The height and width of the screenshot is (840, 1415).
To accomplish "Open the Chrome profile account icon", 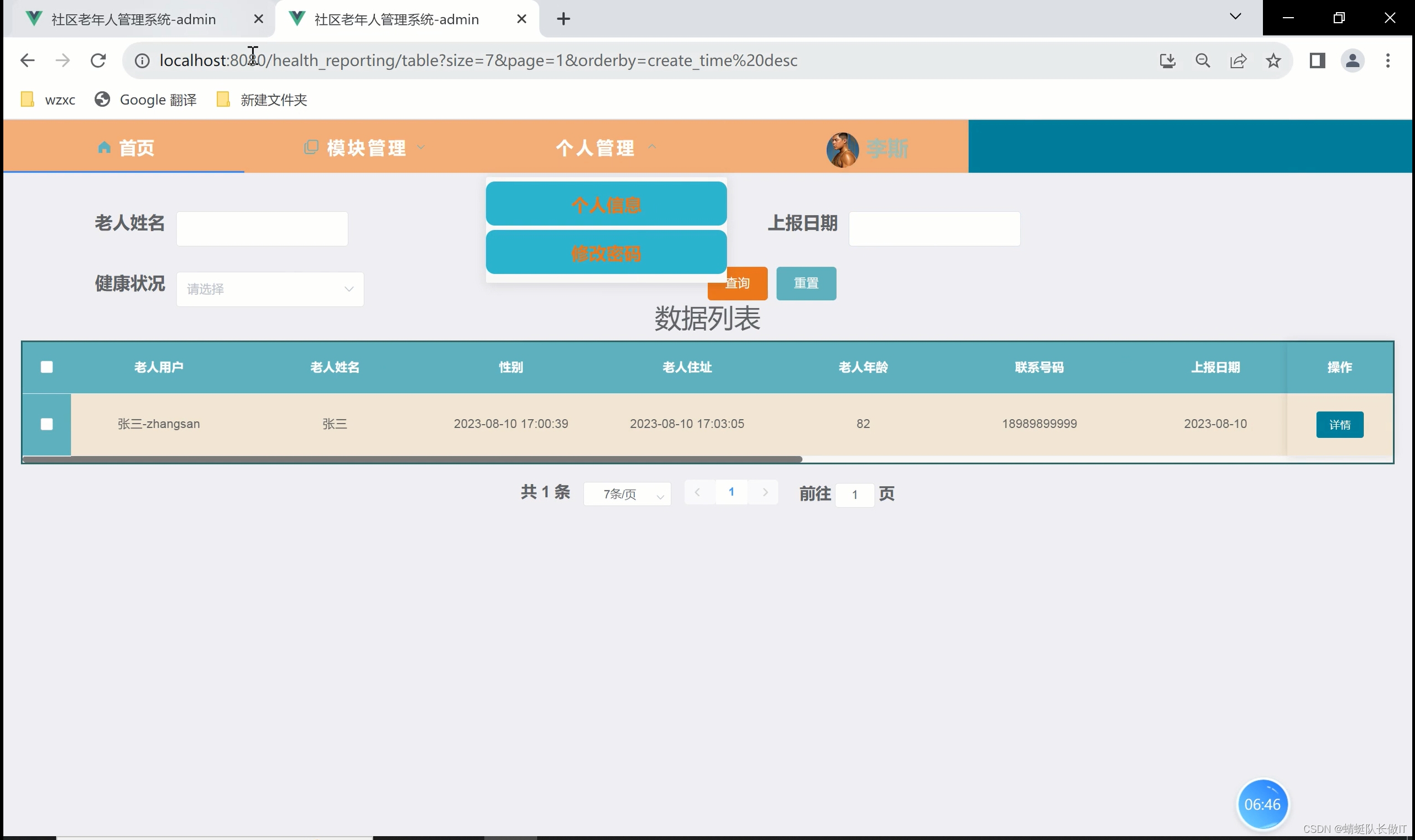I will 1352,60.
